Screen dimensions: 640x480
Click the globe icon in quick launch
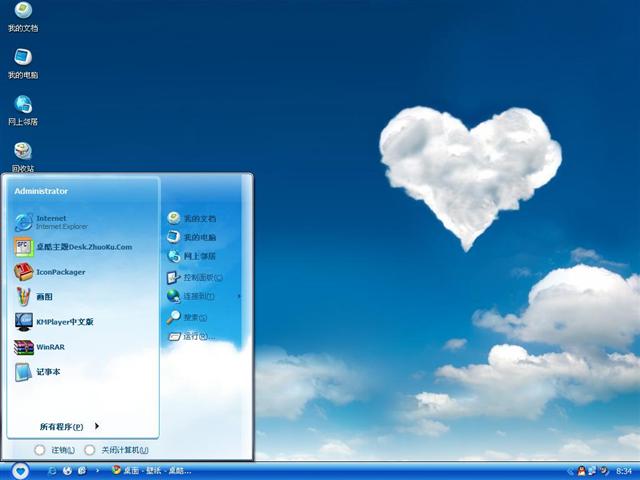(67, 471)
